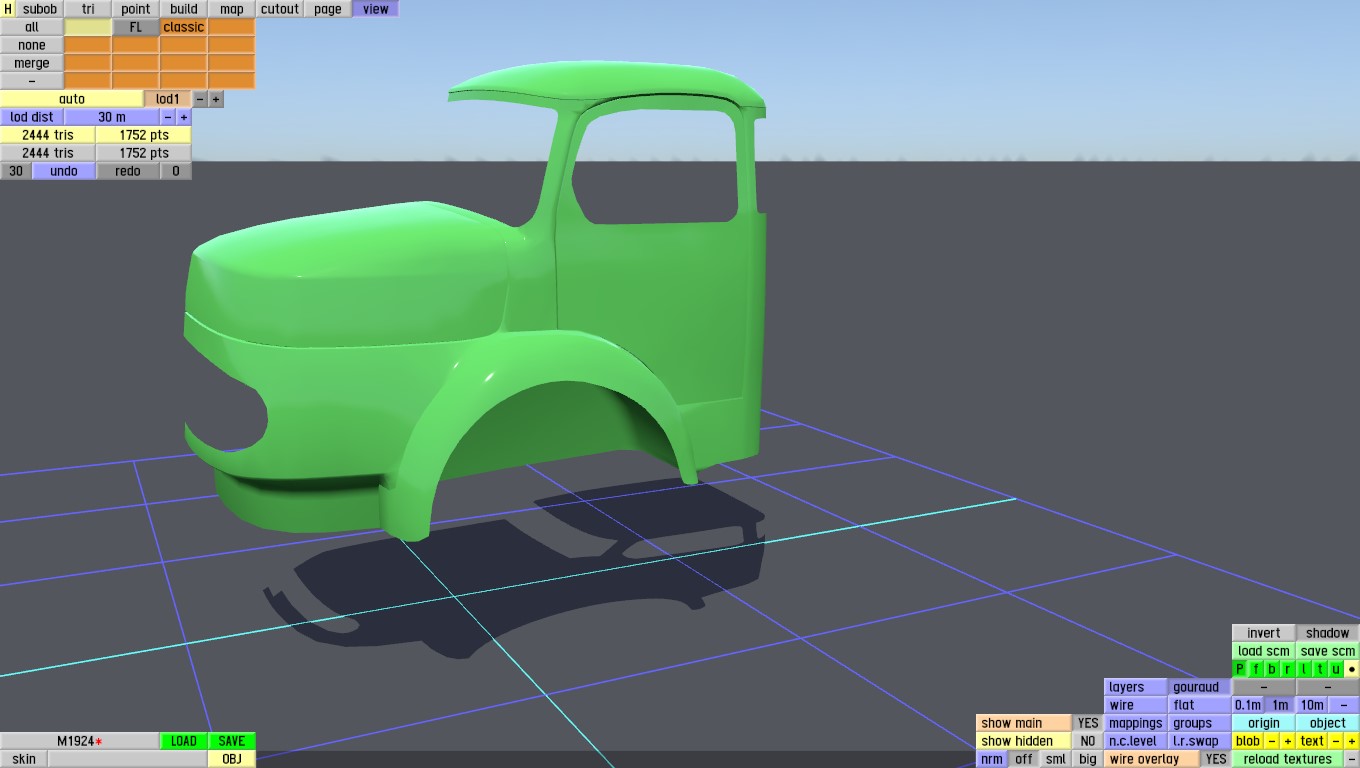Enable flat shading mode
The height and width of the screenshot is (768, 1360).
1200,705
